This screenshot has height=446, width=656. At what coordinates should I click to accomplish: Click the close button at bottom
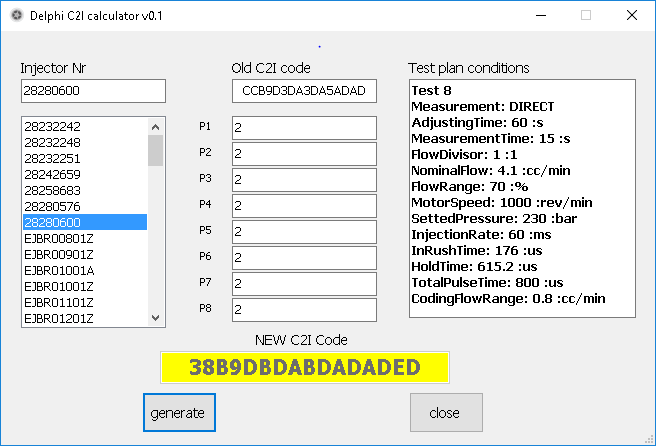[x=446, y=413]
